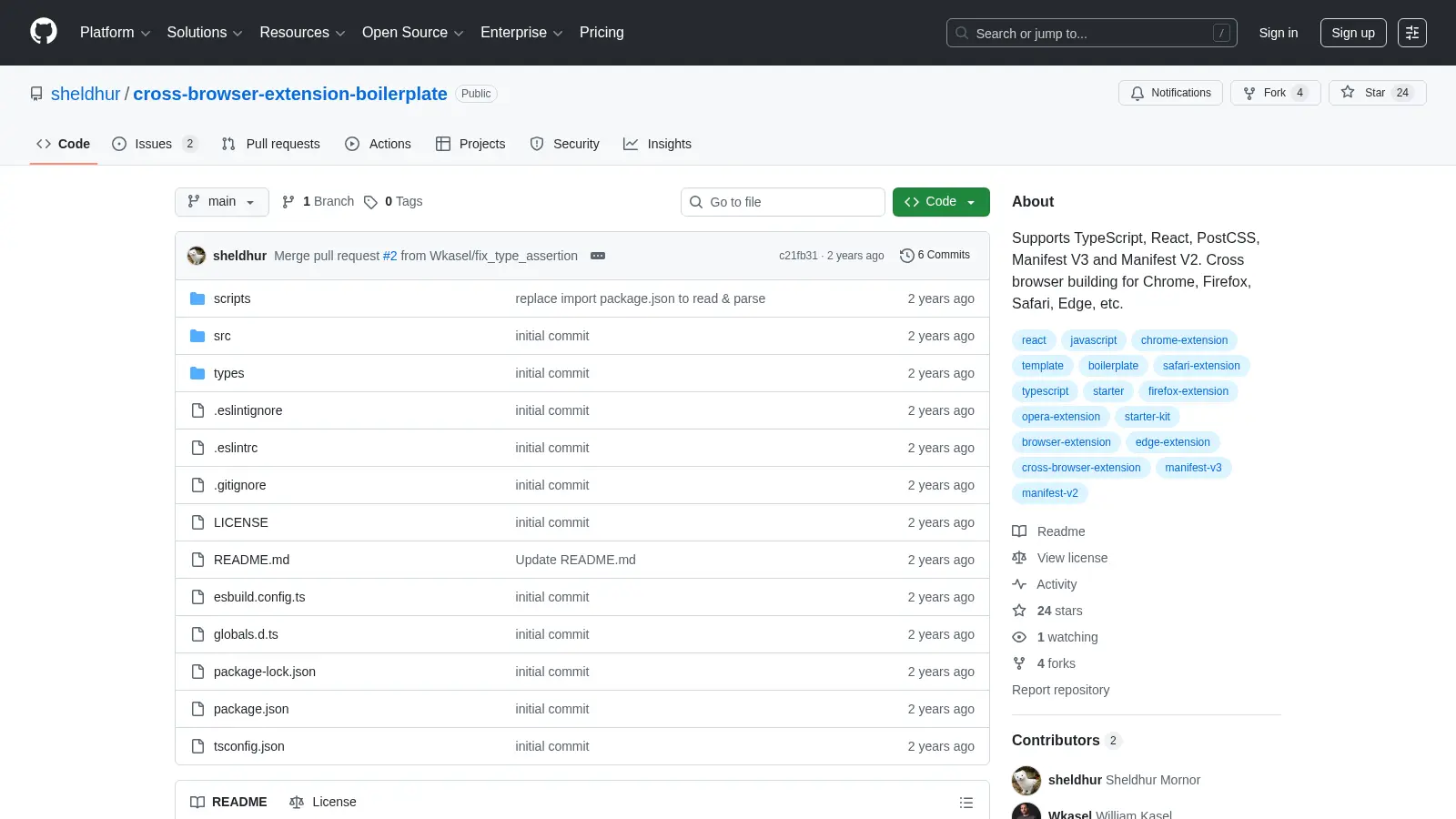Image resolution: width=1456 pixels, height=819 pixels.
Task: Switch to the Security tab
Action: [x=564, y=144]
